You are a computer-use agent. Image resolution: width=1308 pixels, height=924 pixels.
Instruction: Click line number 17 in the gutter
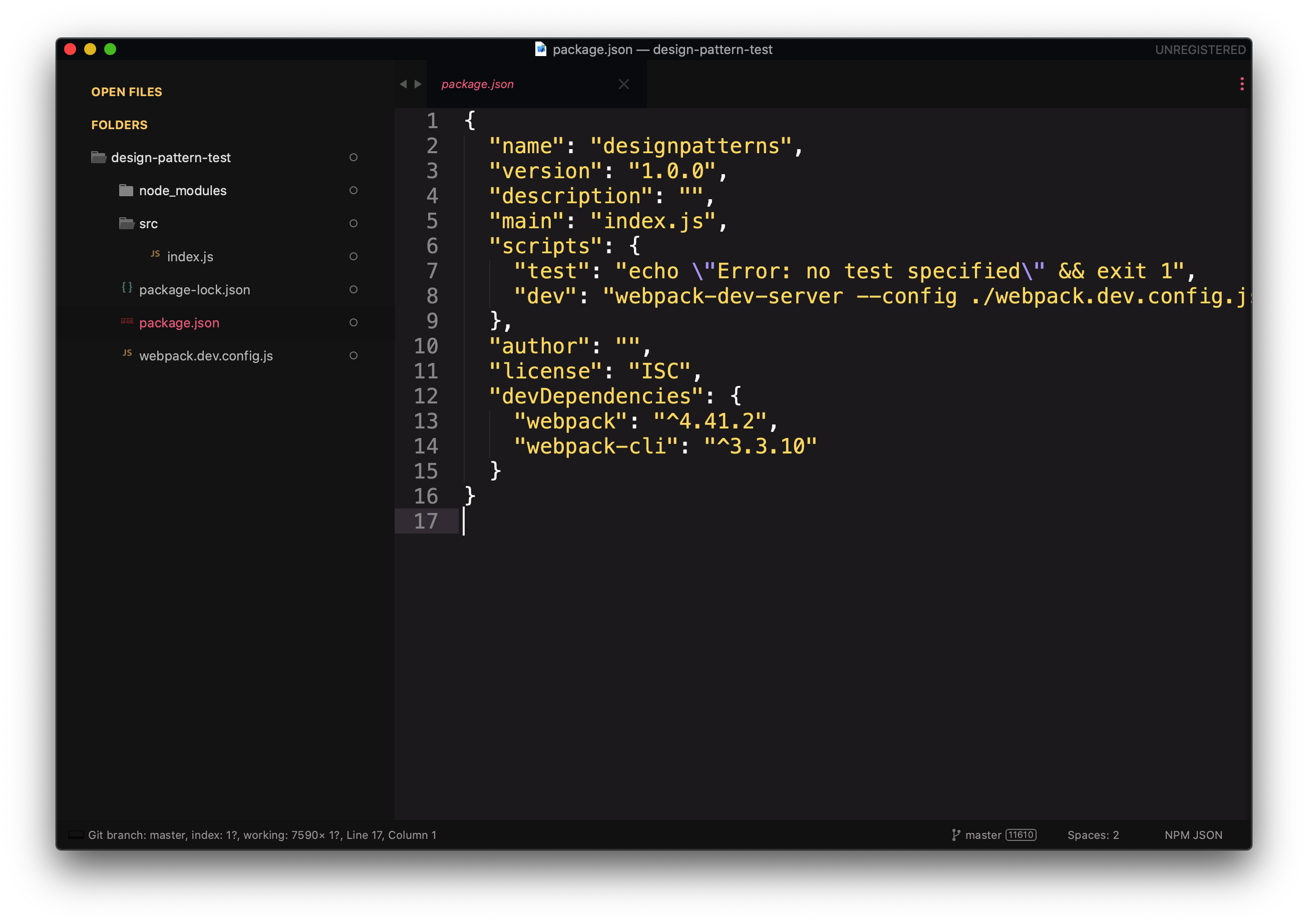426,522
